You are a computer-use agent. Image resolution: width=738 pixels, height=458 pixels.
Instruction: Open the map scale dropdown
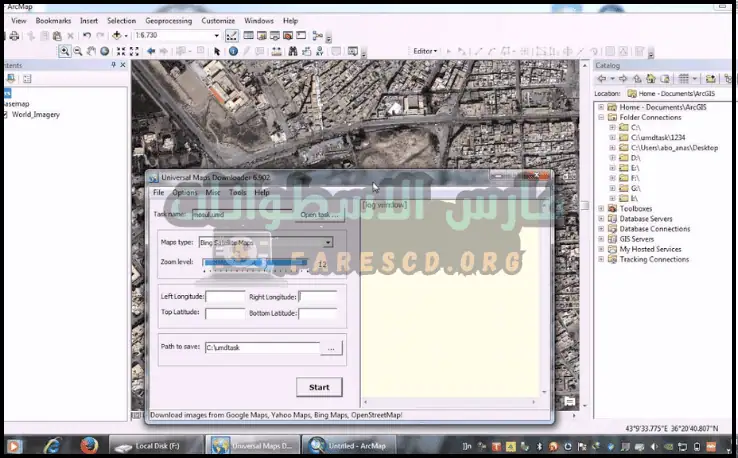click(217, 36)
